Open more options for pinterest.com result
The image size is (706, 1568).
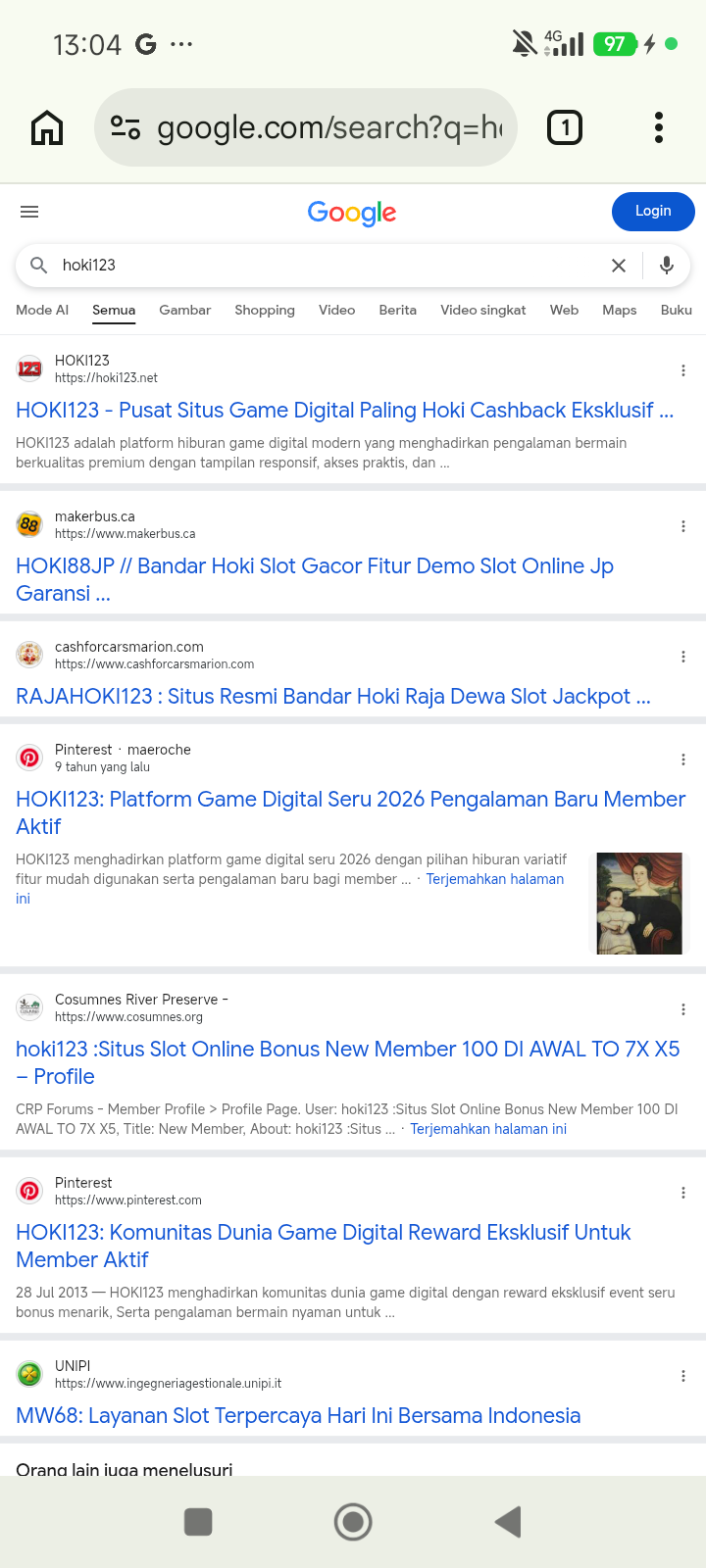[x=683, y=1193]
